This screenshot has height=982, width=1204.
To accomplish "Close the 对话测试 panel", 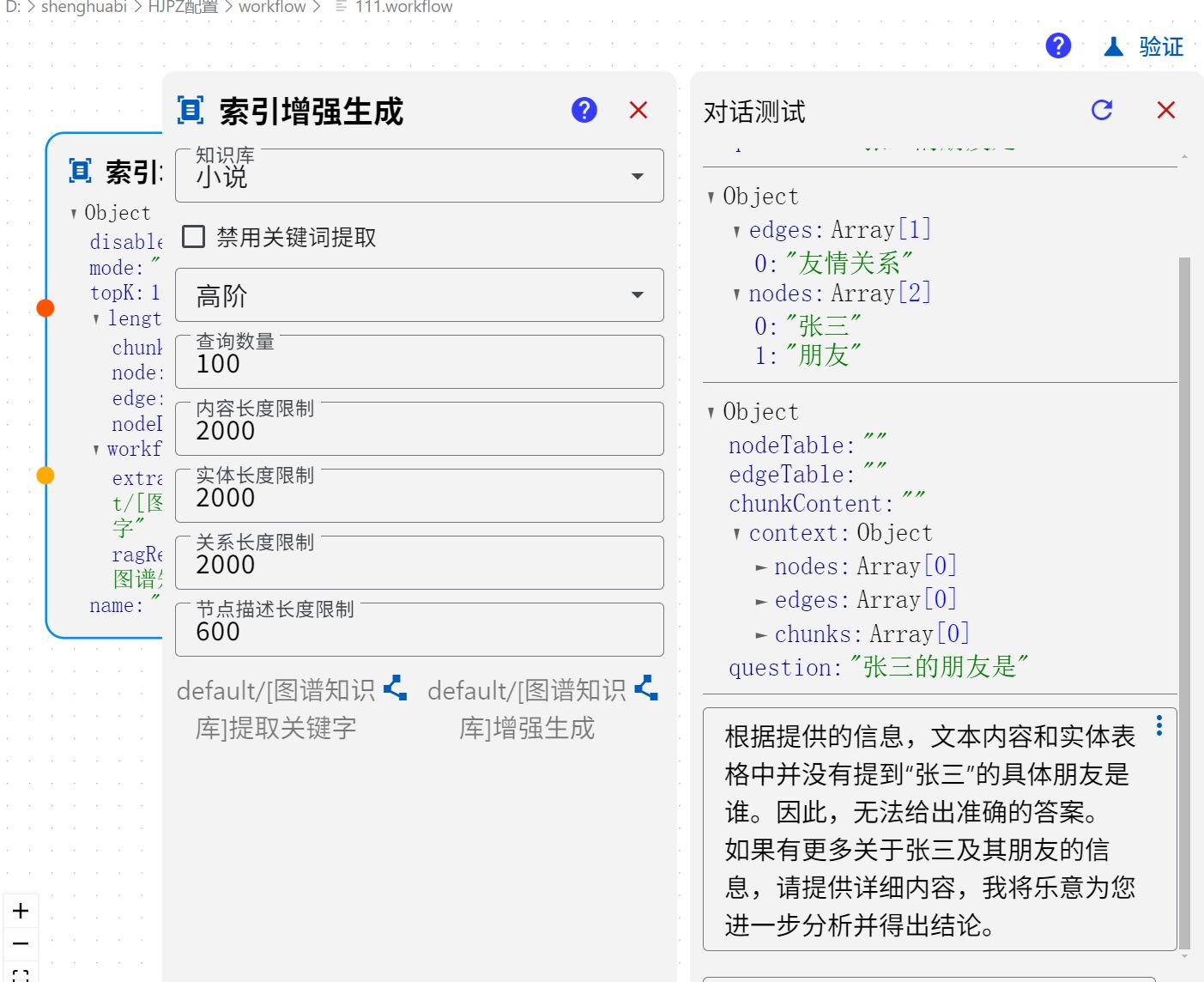I will tap(1165, 110).
